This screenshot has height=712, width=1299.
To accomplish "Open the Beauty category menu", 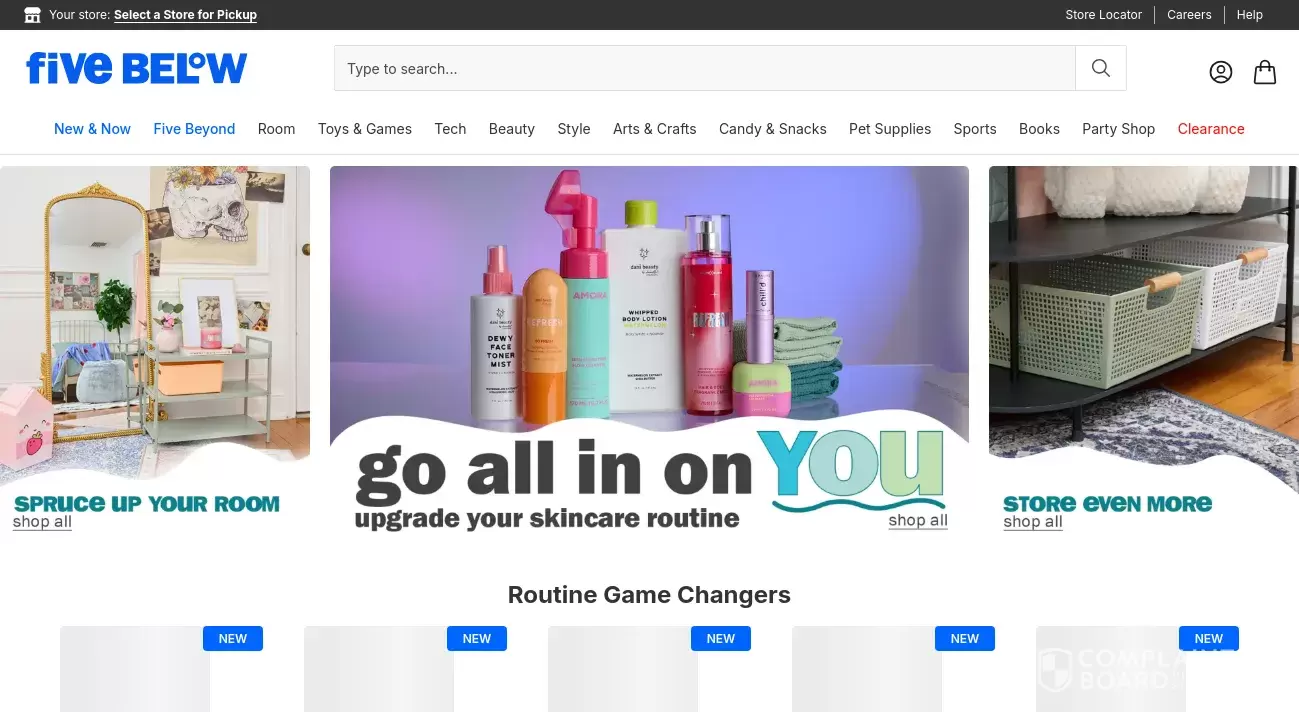I will [x=512, y=129].
